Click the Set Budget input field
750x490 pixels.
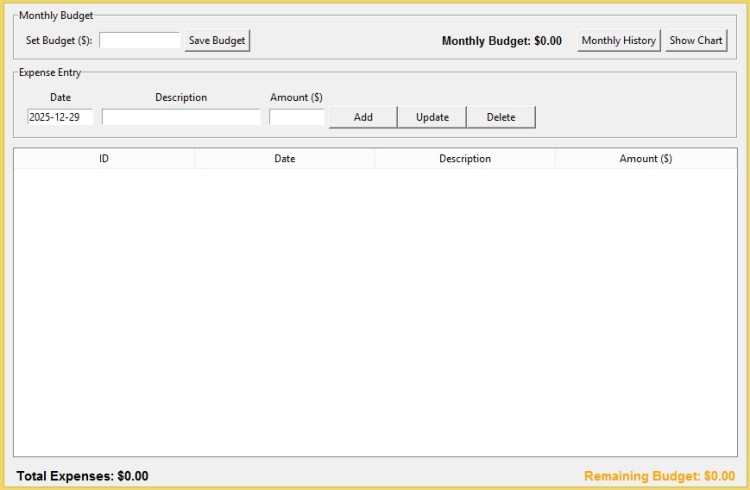click(140, 41)
